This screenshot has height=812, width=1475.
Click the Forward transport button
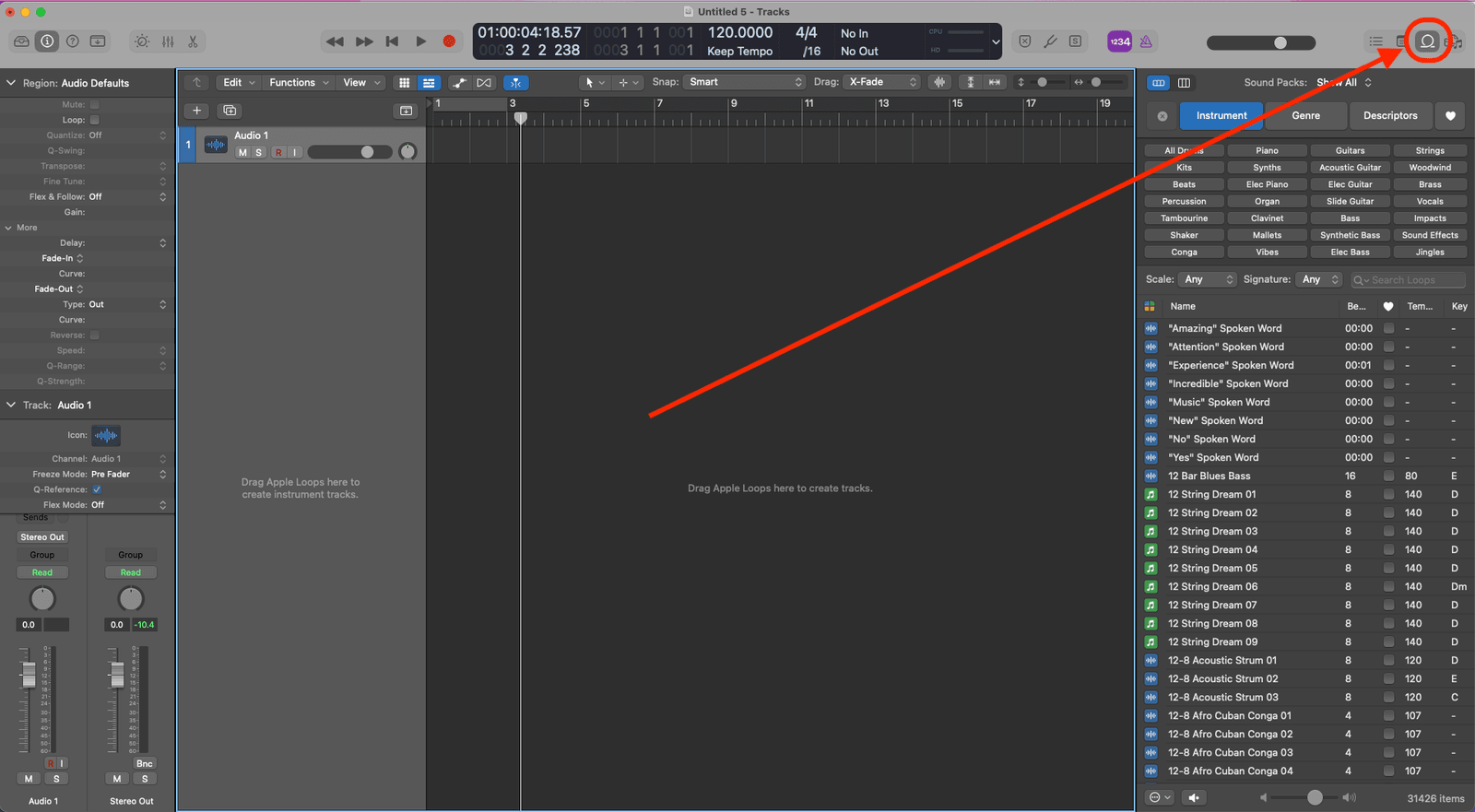click(x=364, y=41)
